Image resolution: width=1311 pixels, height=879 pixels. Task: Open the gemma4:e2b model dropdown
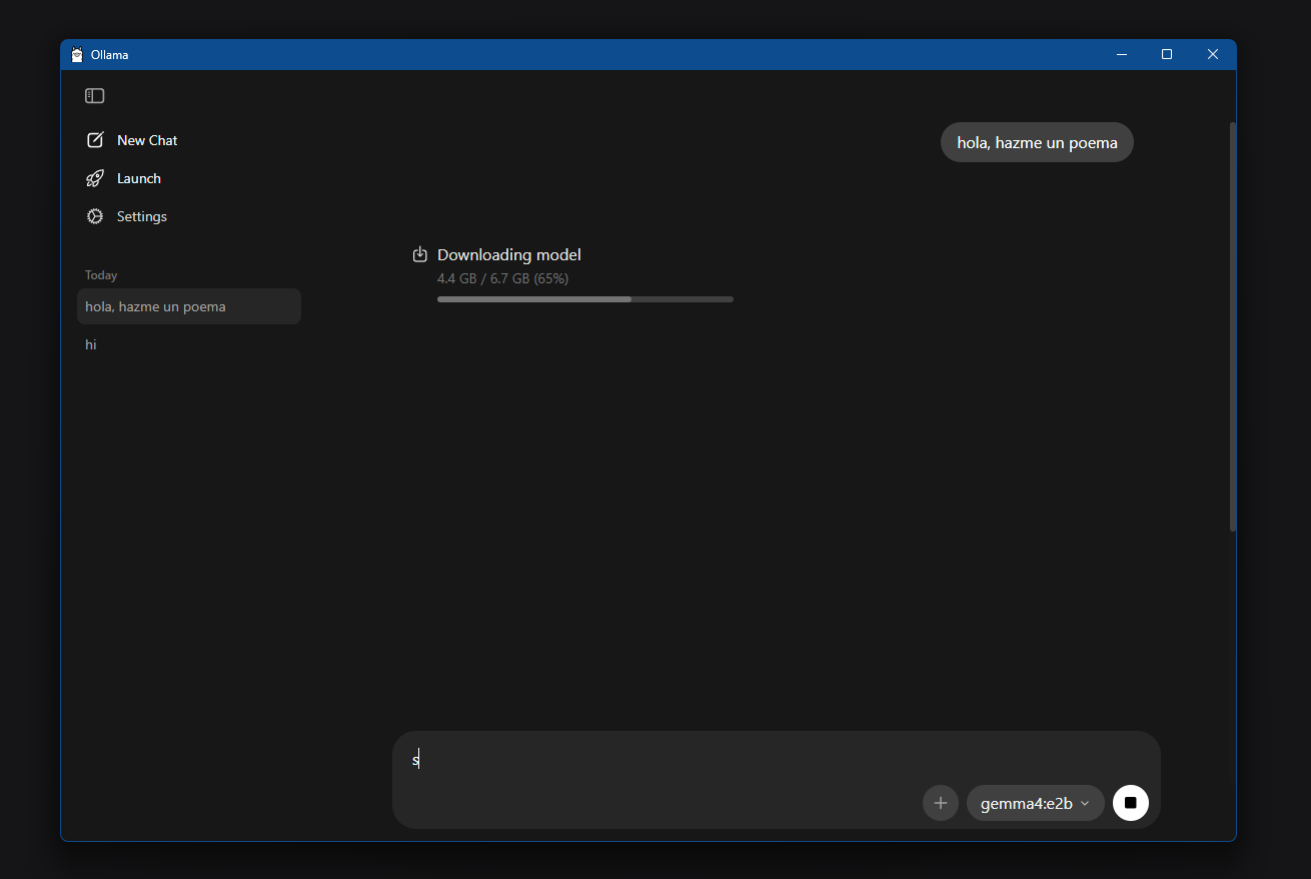(1028, 803)
